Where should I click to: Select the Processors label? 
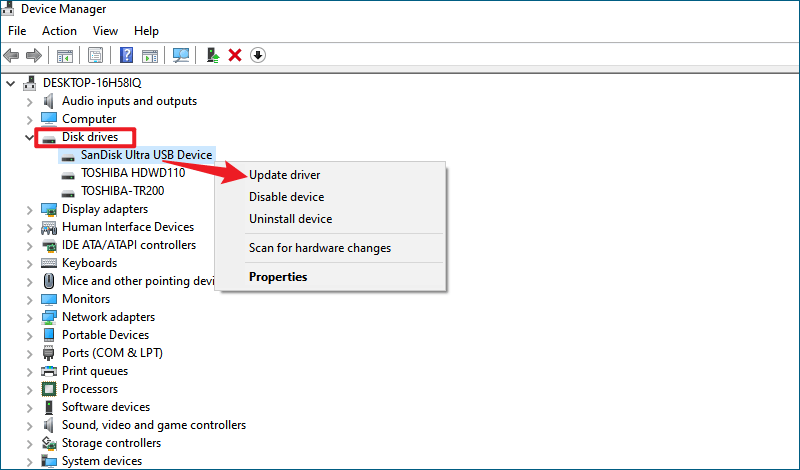click(90, 389)
